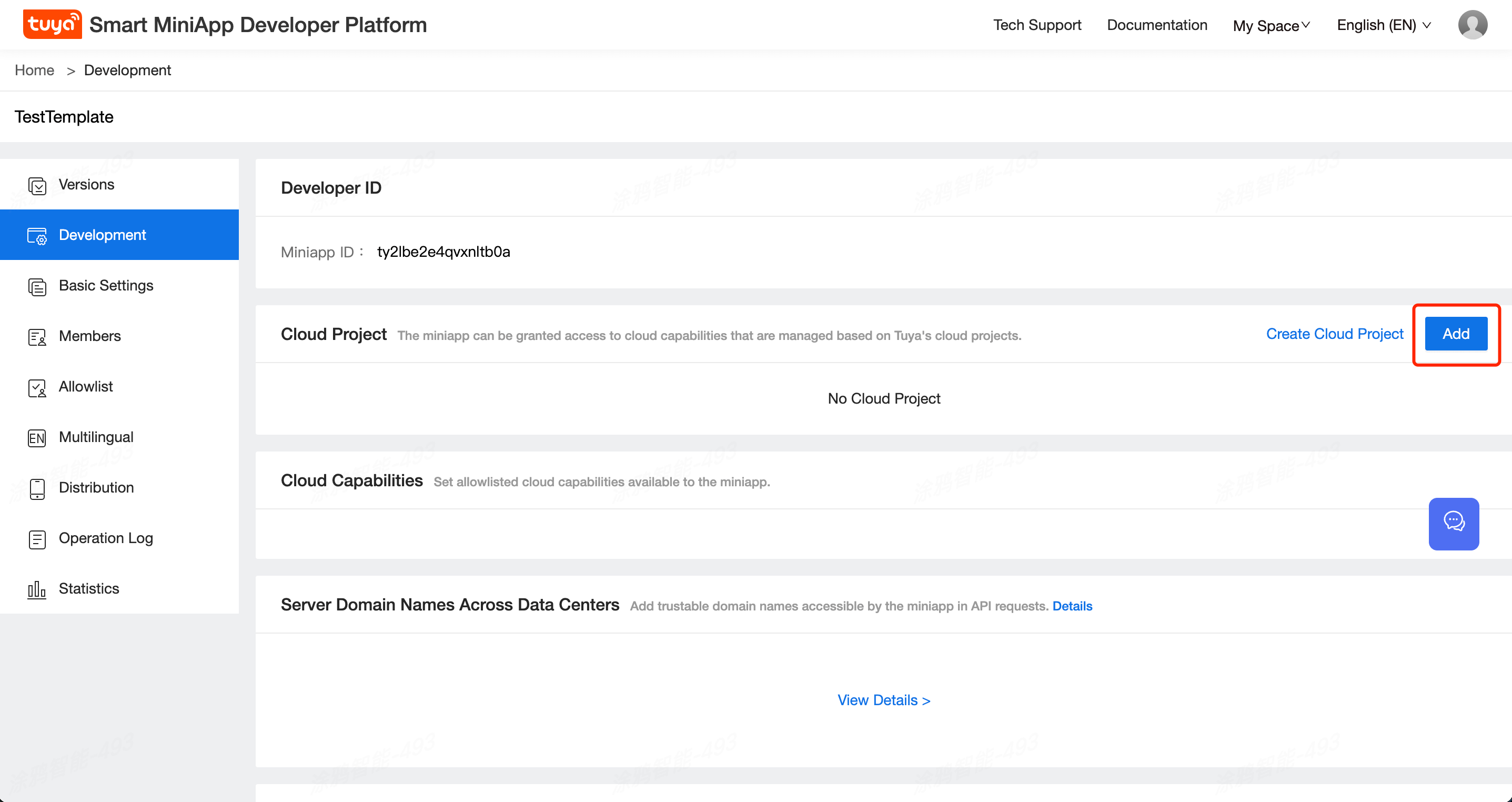Click the Operation Log icon
Viewport: 1512px width, 802px height.
coord(37,539)
